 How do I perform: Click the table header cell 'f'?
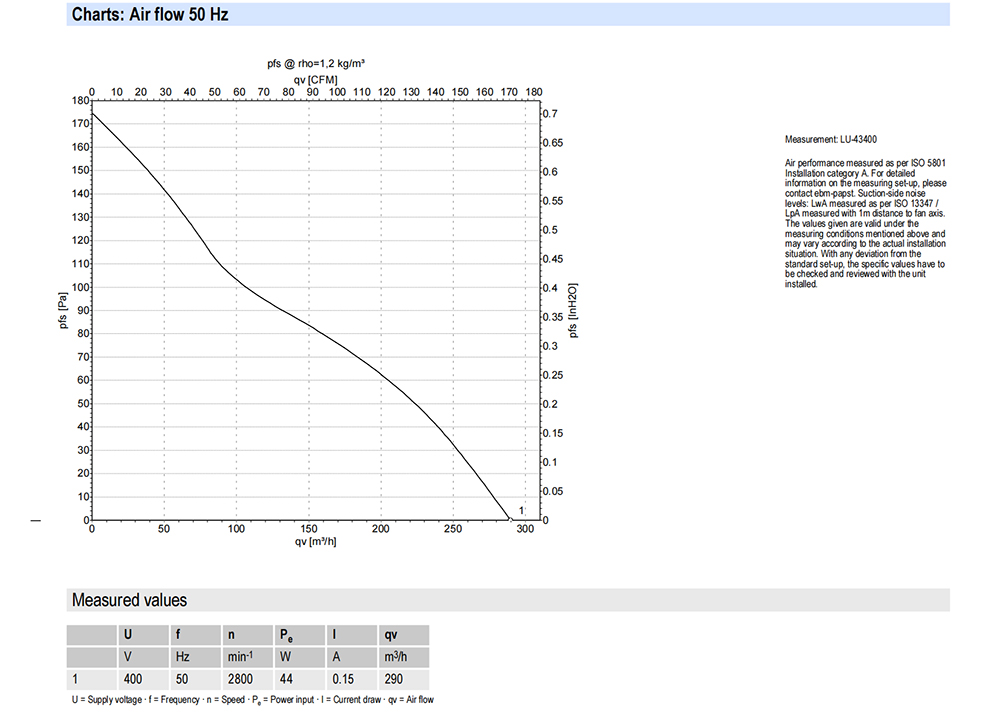pyautogui.click(x=195, y=635)
